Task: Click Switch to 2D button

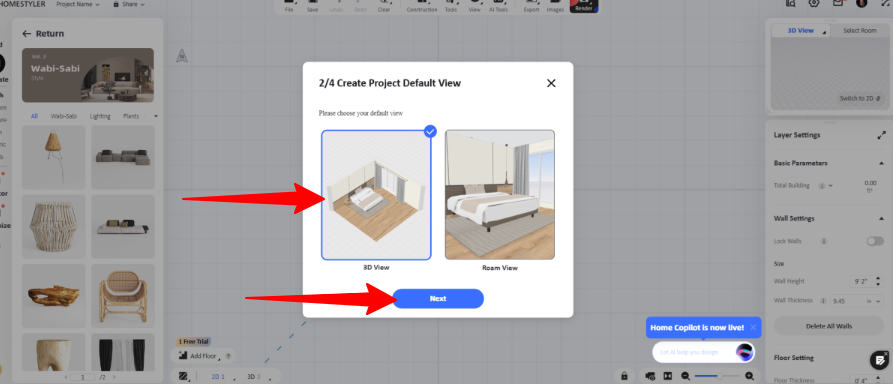Action: coord(860,99)
